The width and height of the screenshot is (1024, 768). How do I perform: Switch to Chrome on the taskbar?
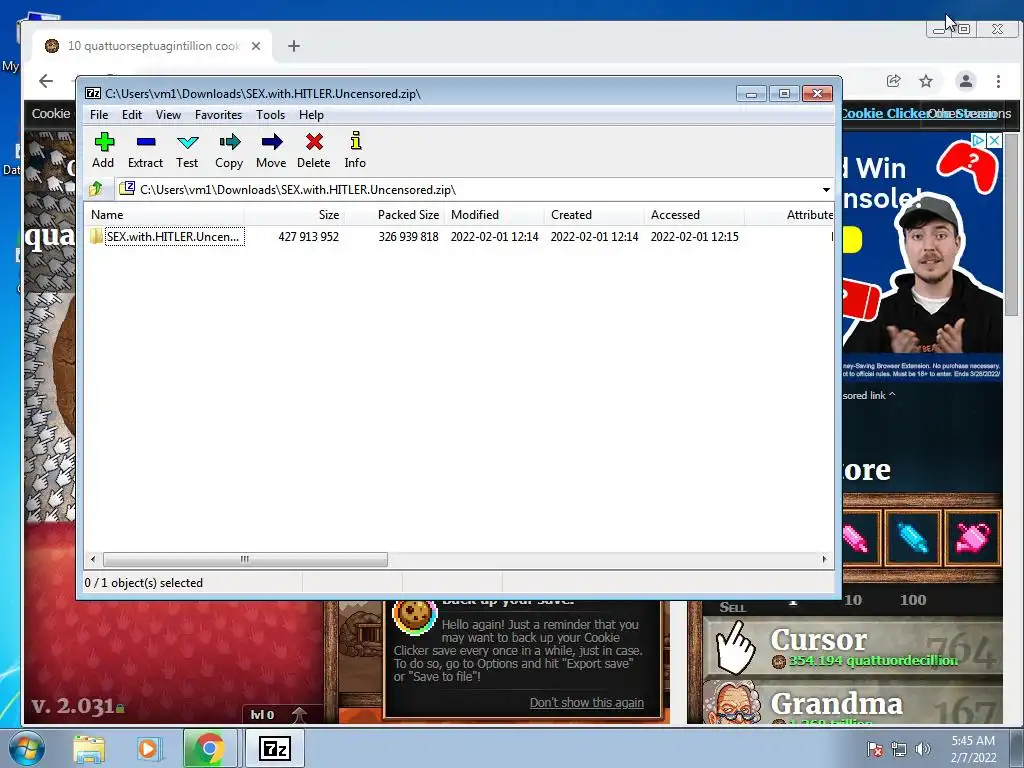[x=209, y=749]
